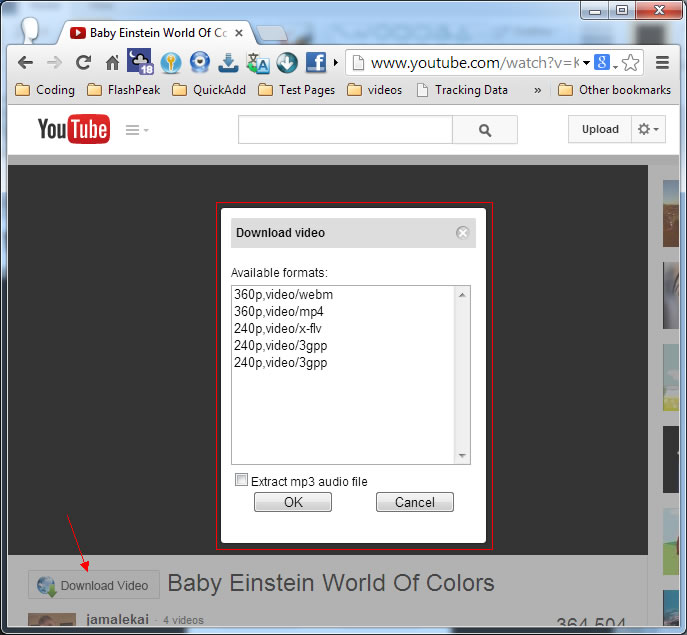Image resolution: width=687 pixels, height=635 pixels.
Task: Open the QuickAdd bookmarks folder
Action: click(x=209, y=90)
